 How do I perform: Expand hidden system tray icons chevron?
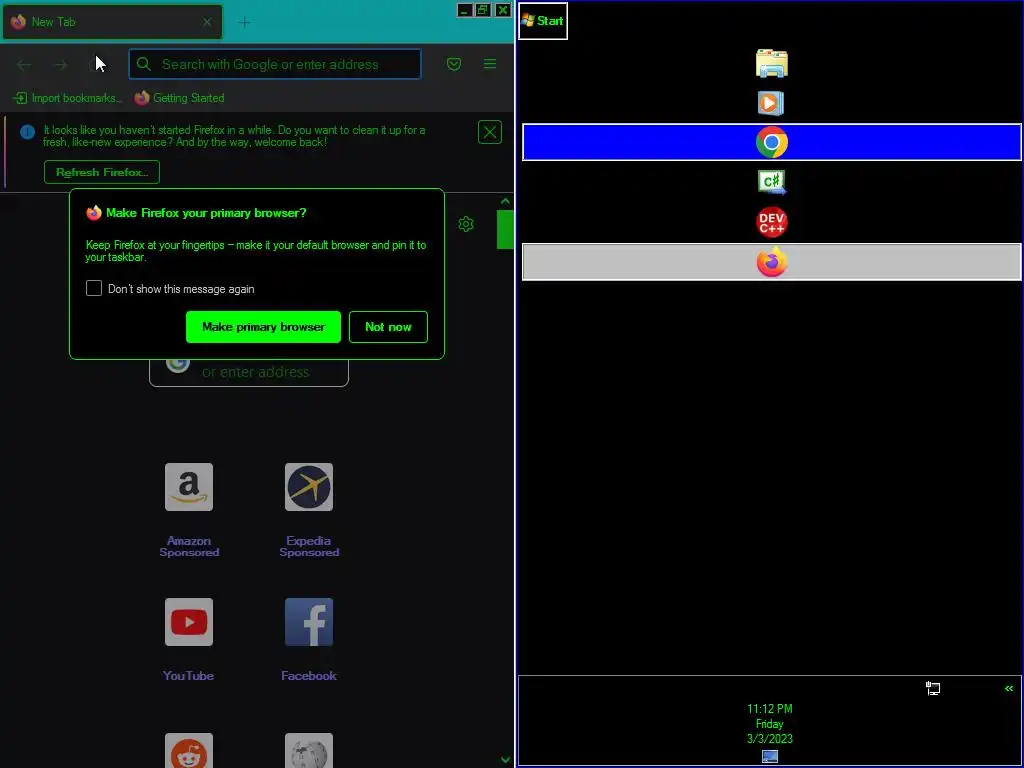tap(1009, 688)
